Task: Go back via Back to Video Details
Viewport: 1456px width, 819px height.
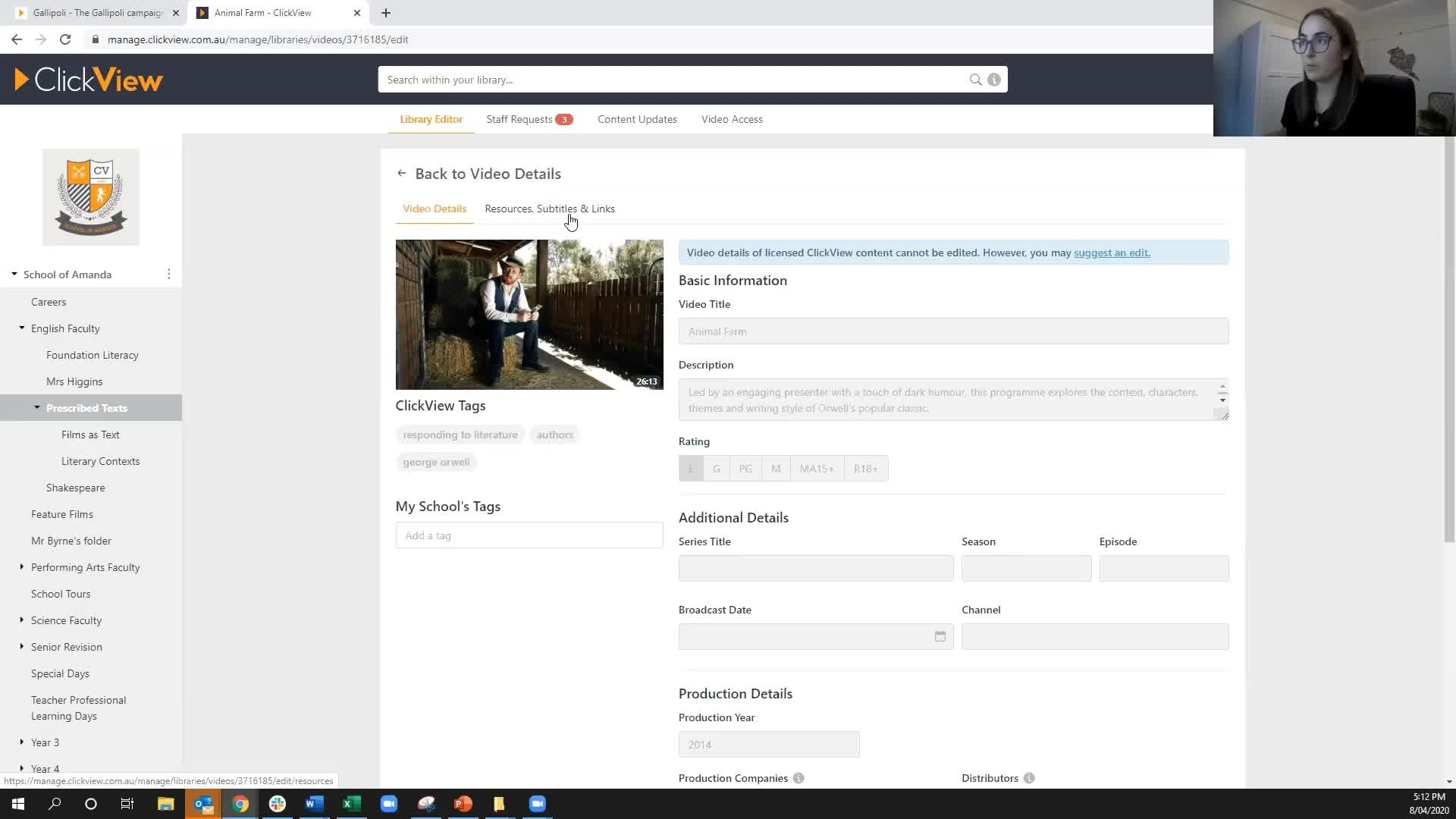Action: pyautogui.click(x=479, y=174)
